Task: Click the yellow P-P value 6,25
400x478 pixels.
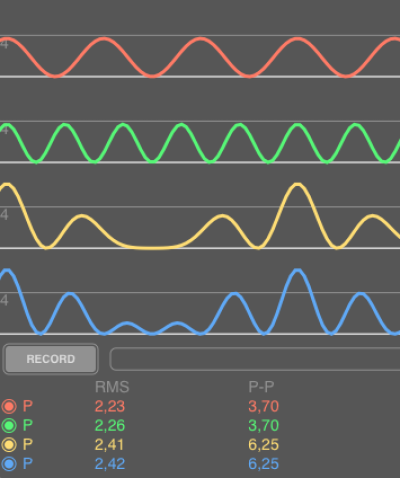Action: 263,445
